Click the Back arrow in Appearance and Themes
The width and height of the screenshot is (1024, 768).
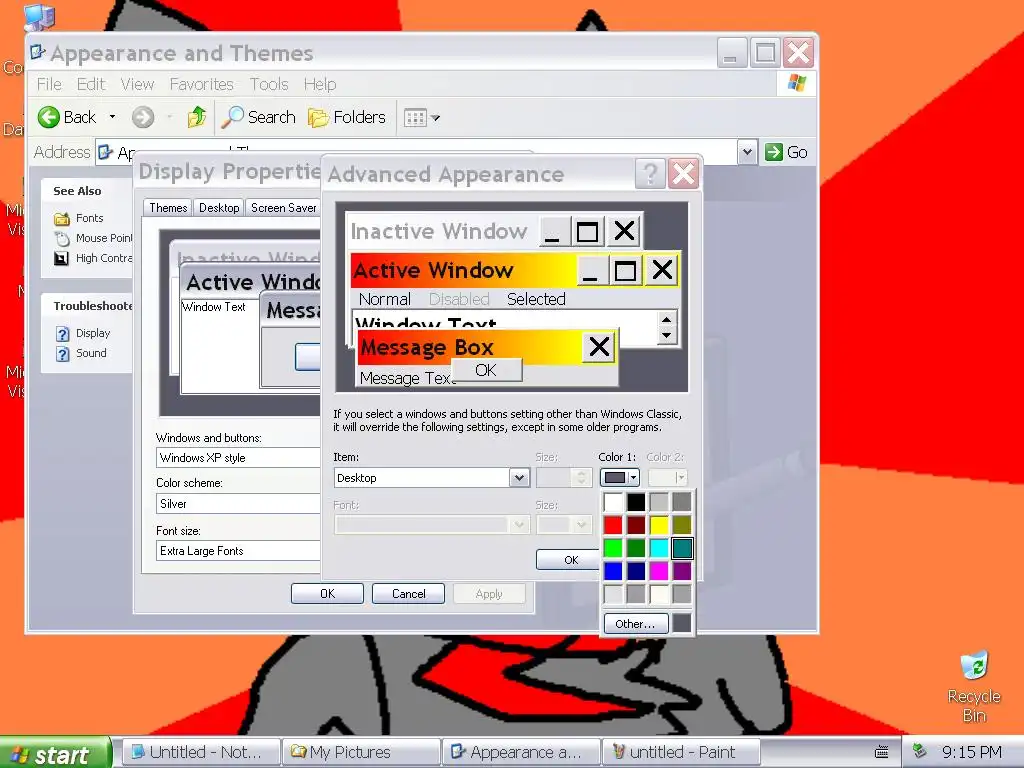[48, 118]
